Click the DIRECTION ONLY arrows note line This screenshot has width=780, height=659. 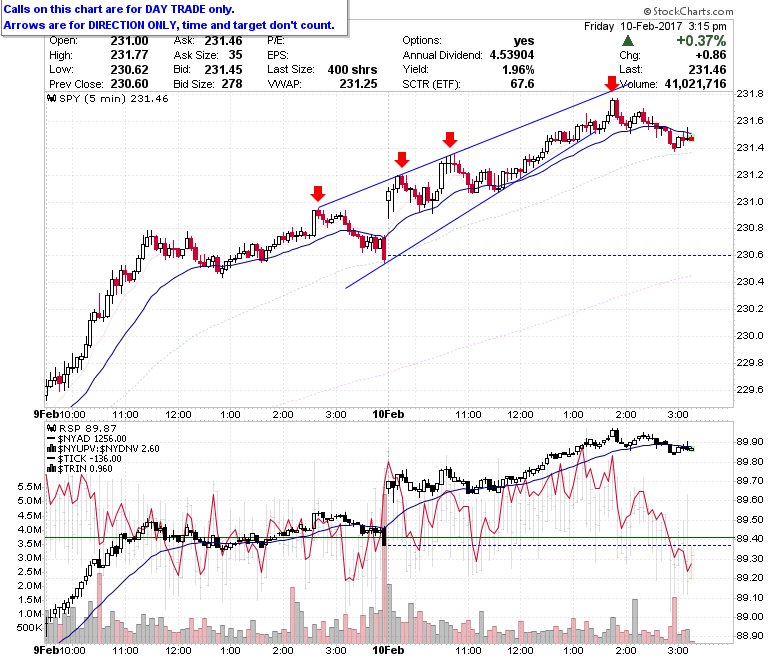point(169,25)
